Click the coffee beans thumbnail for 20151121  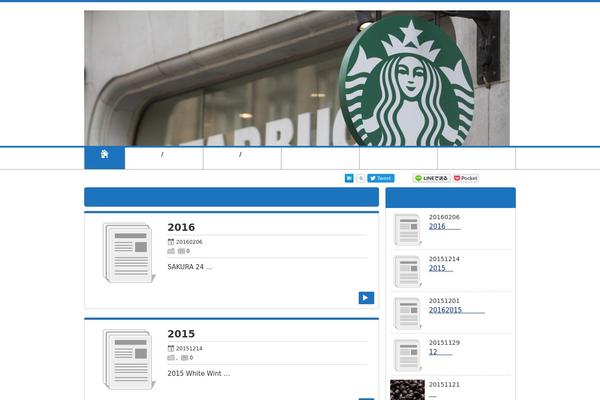[x=407, y=390]
